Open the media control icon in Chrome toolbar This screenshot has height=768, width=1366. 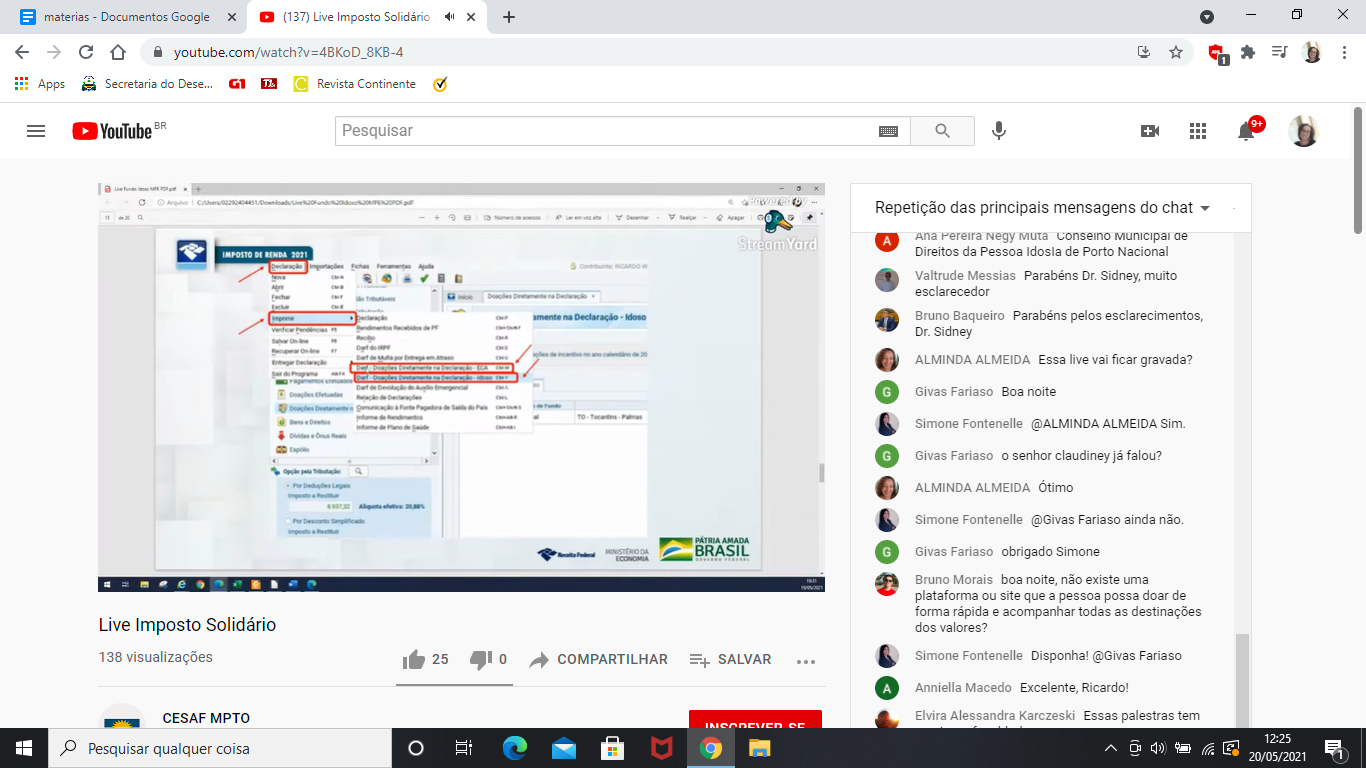click(x=1279, y=52)
